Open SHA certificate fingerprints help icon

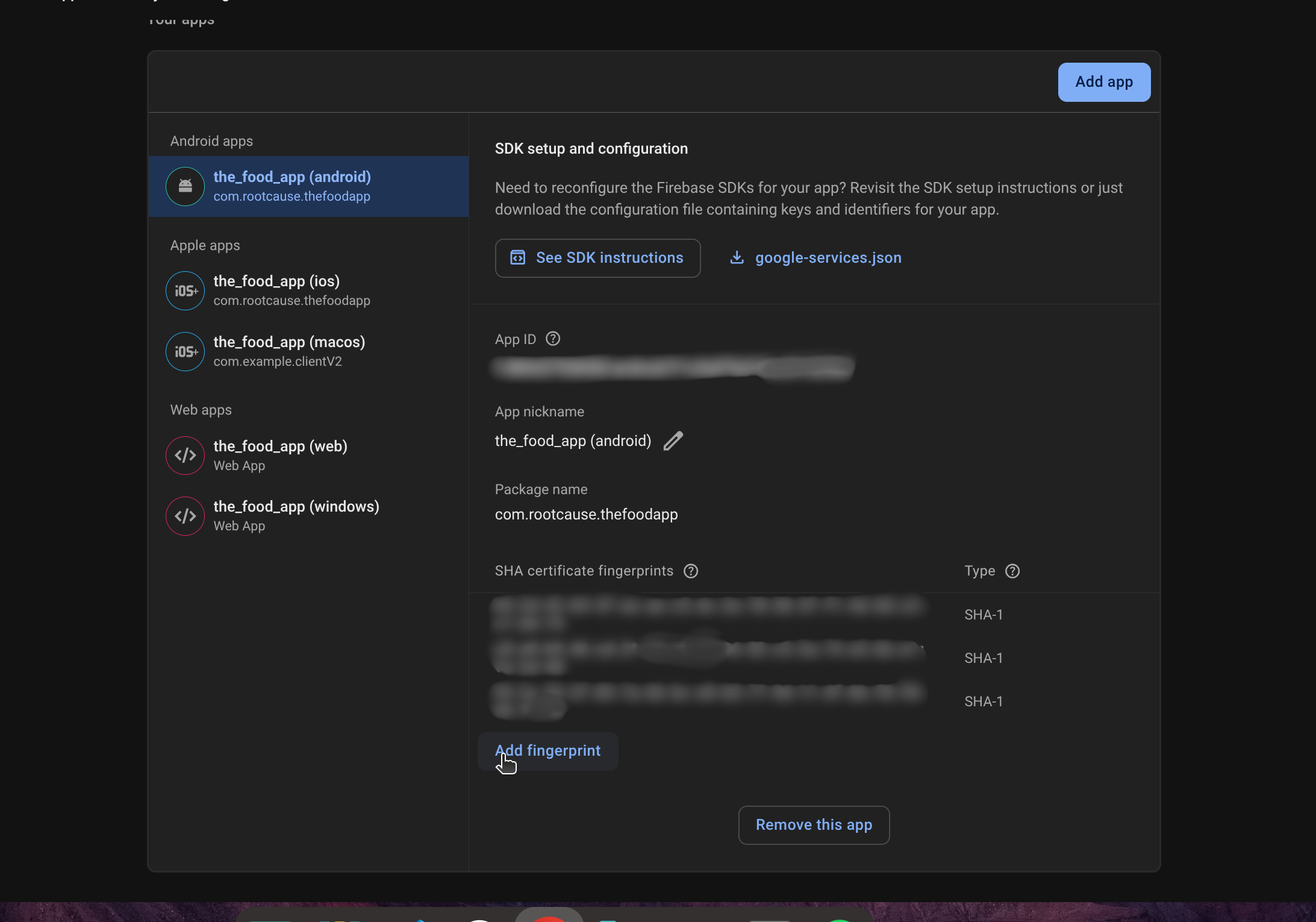click(x=691, y=571)
